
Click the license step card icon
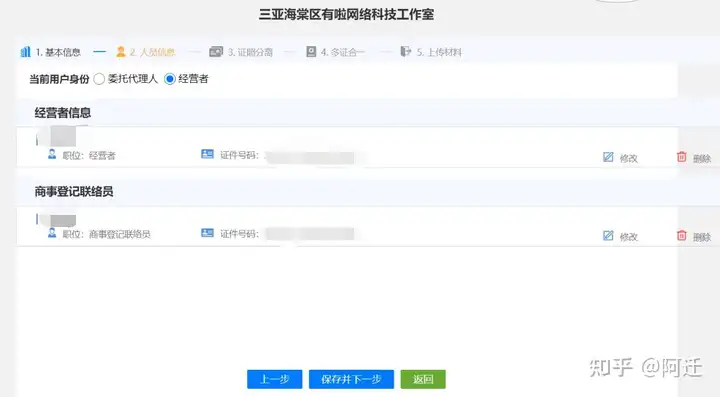216,51
